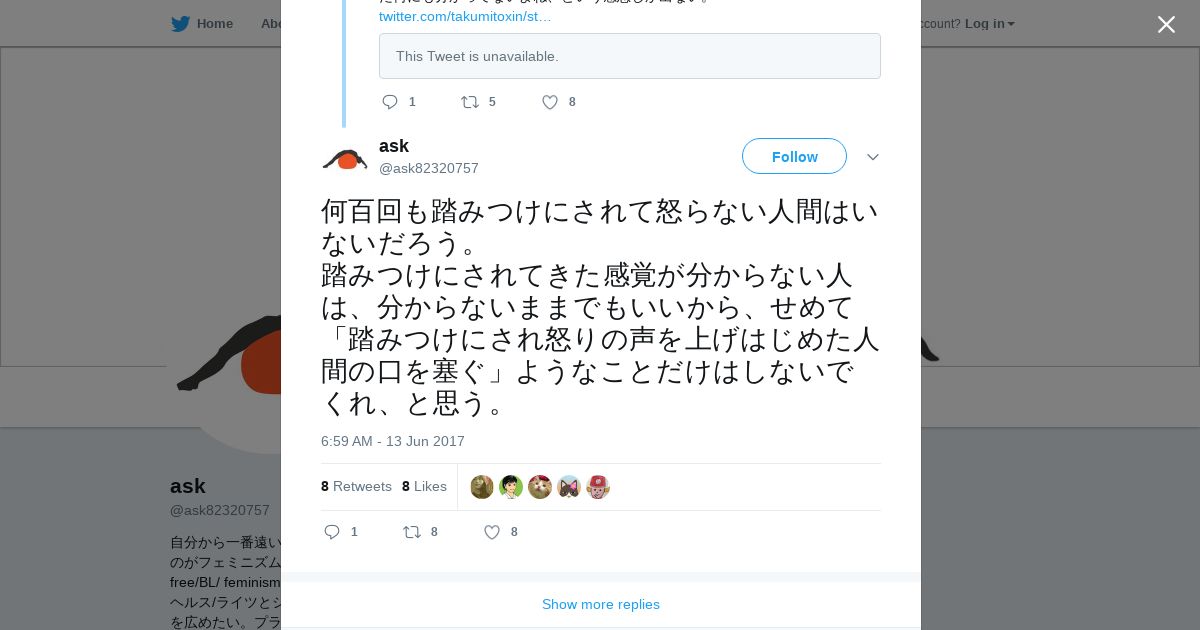The image size is (1200, 630).
Task: Open the first liker's avatar
Action: [x=482, y=487]
